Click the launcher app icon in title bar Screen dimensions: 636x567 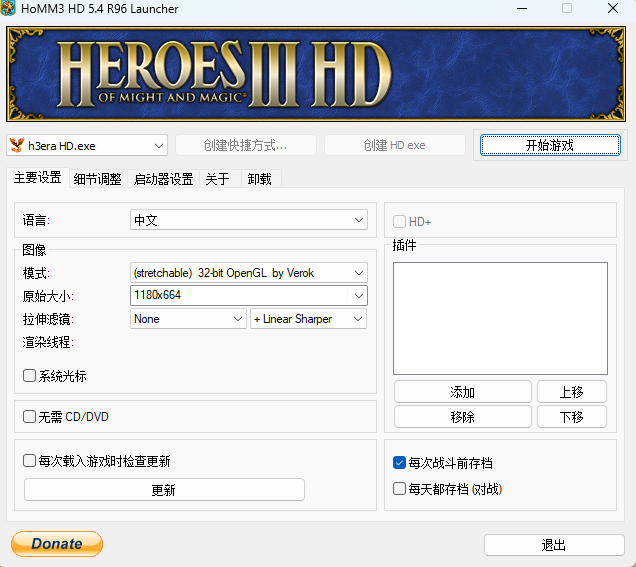tap(8, 8)
